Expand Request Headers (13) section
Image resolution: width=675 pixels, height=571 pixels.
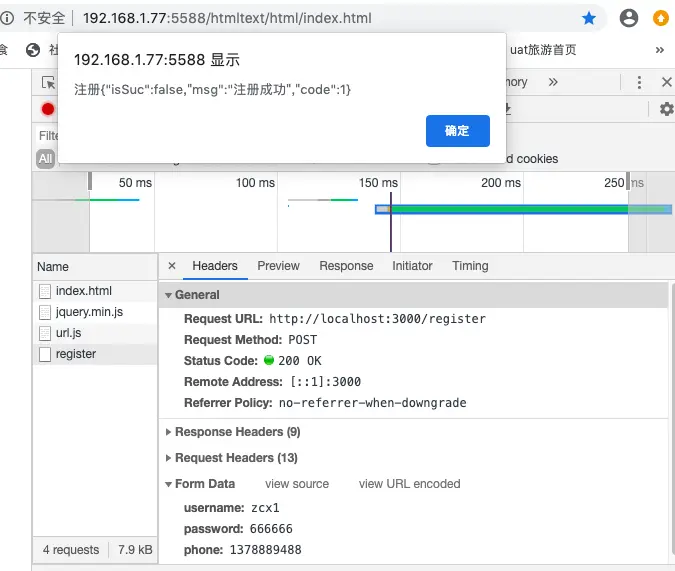(168, 458)
